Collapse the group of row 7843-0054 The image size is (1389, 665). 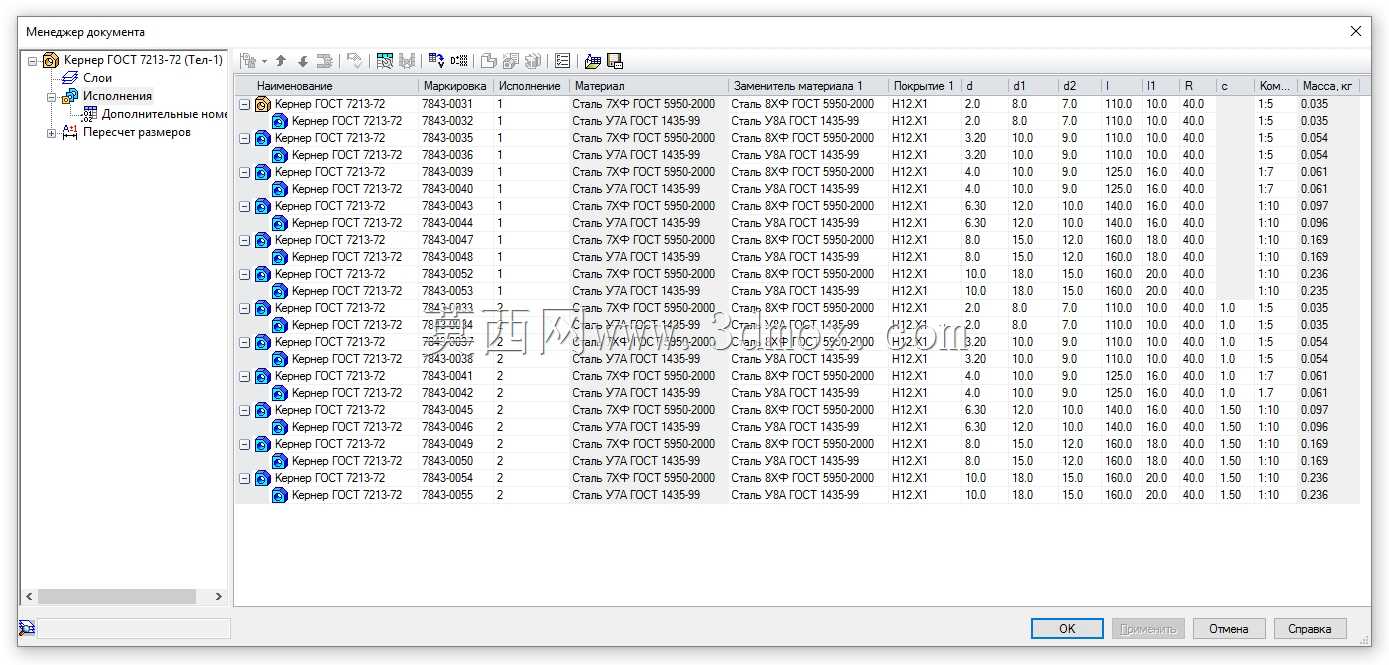coord(245,478)
